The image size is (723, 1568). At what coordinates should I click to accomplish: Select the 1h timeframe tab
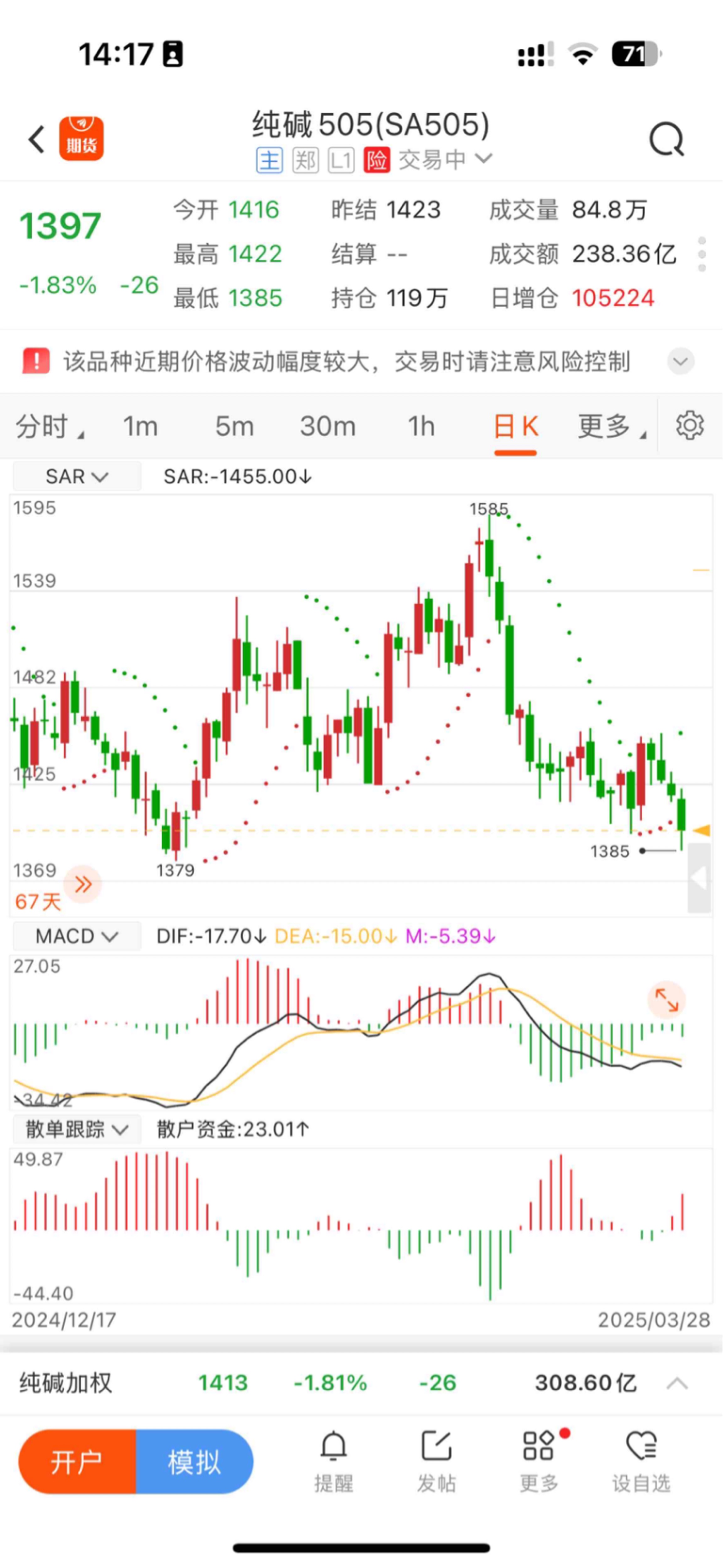421,426
